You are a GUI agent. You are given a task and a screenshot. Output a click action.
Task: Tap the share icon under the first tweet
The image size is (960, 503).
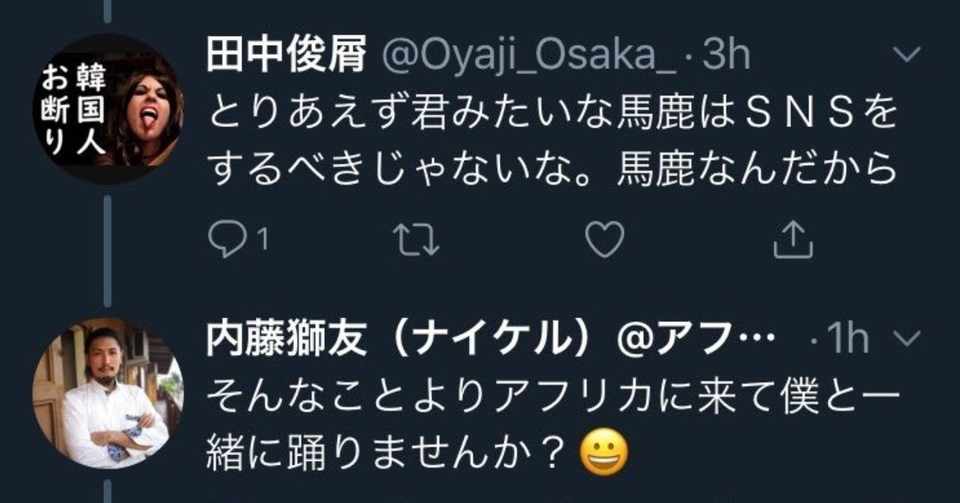point(794,238)
